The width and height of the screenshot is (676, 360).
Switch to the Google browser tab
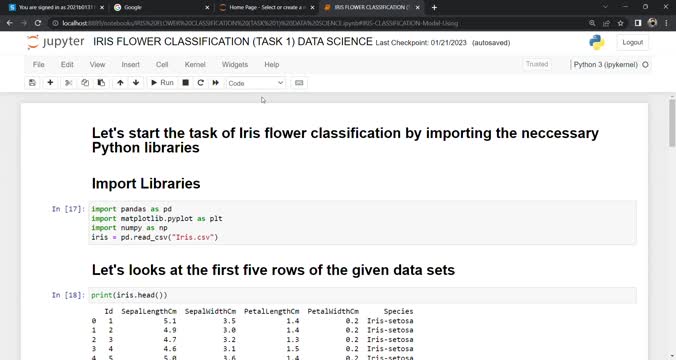[x=161, y=7]
